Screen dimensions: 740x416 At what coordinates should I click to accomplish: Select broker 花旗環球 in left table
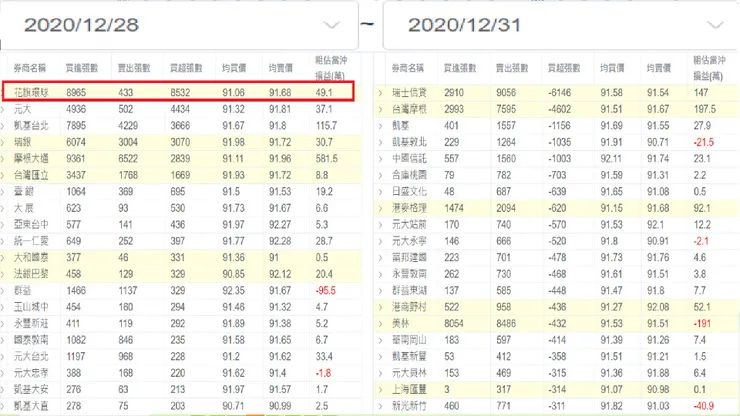coord(31,93)
